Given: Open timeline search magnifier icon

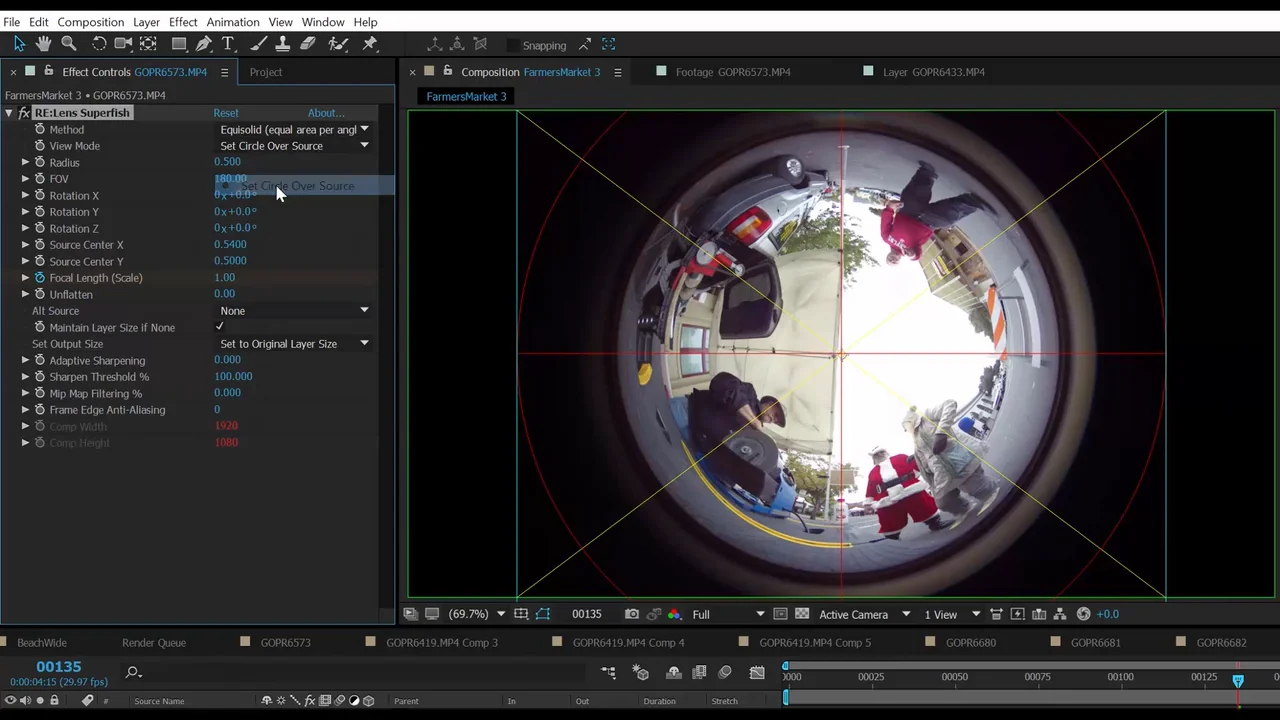Looking at the screenshot, I should point(133,672).
